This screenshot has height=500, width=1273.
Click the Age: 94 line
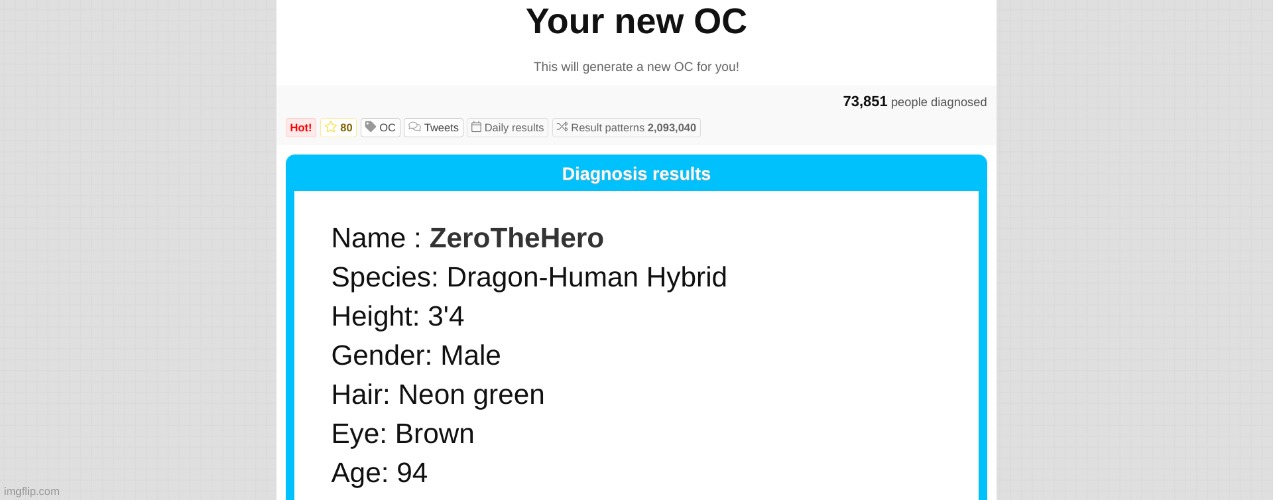[x=379, y=472]
